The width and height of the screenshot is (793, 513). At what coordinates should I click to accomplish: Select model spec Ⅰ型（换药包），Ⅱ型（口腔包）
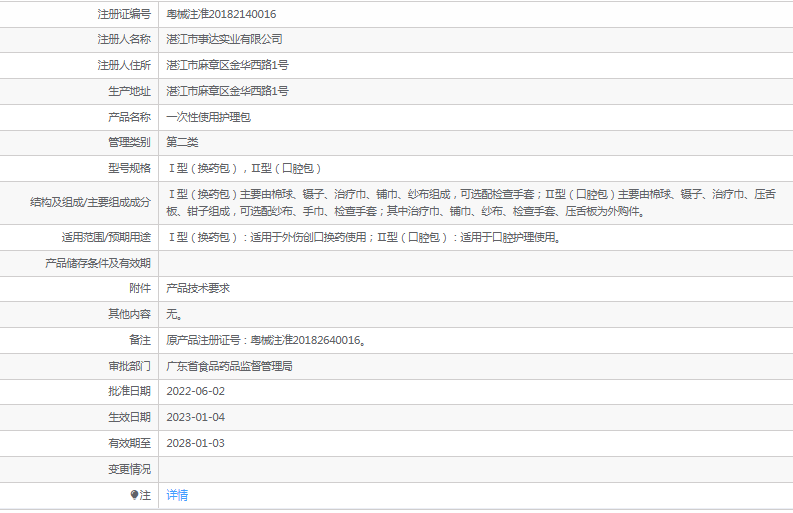click(244, 168)
